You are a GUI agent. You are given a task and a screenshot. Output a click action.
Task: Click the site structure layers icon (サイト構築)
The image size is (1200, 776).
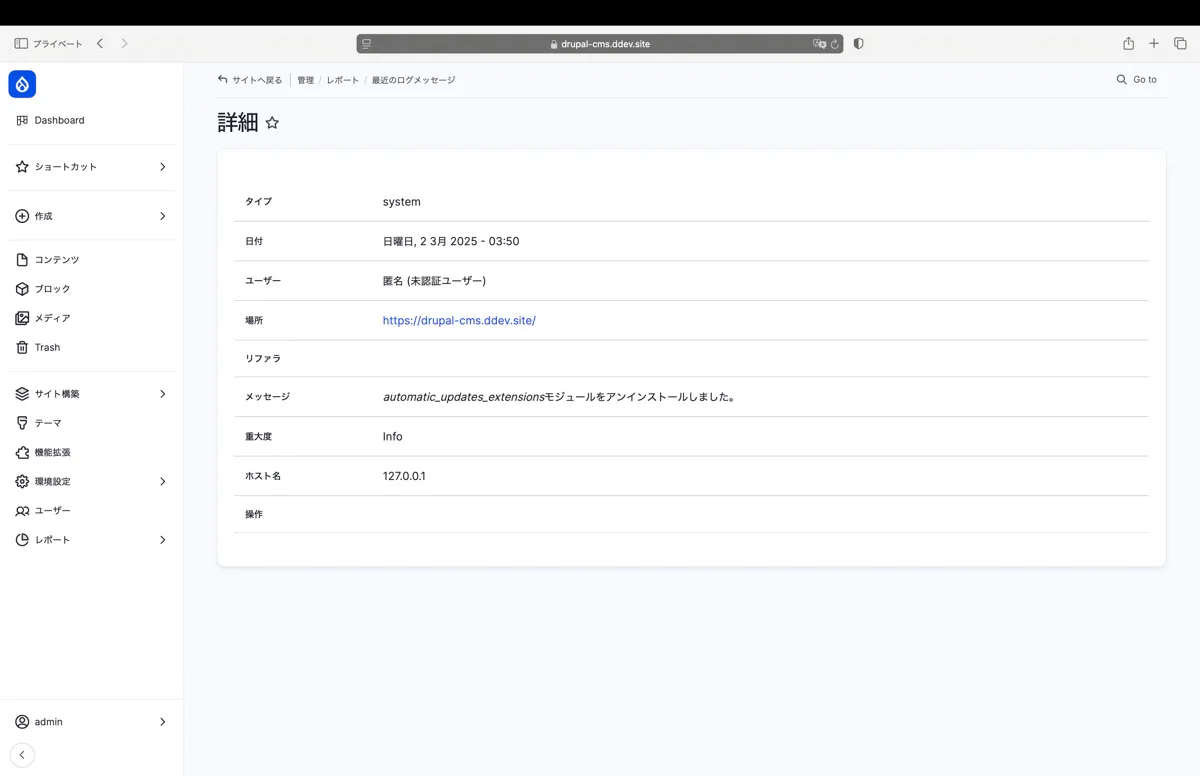[22, 394]
